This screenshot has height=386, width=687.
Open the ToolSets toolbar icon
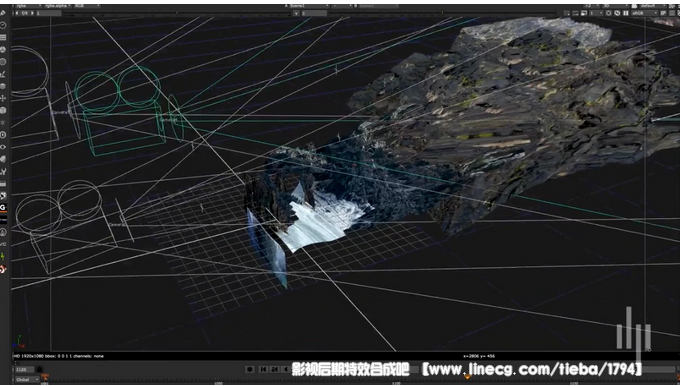pyautogui.click(x=3, y=171)
